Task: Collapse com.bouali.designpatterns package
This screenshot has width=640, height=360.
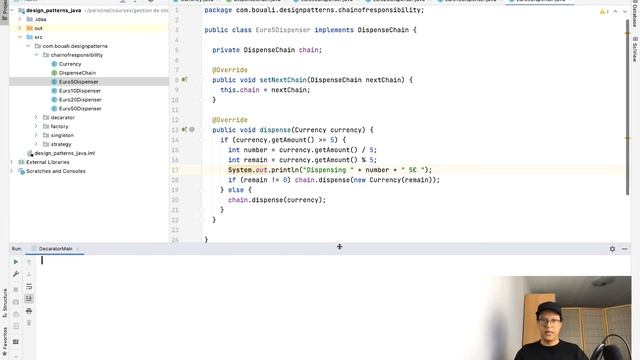Action: point(28,46)
